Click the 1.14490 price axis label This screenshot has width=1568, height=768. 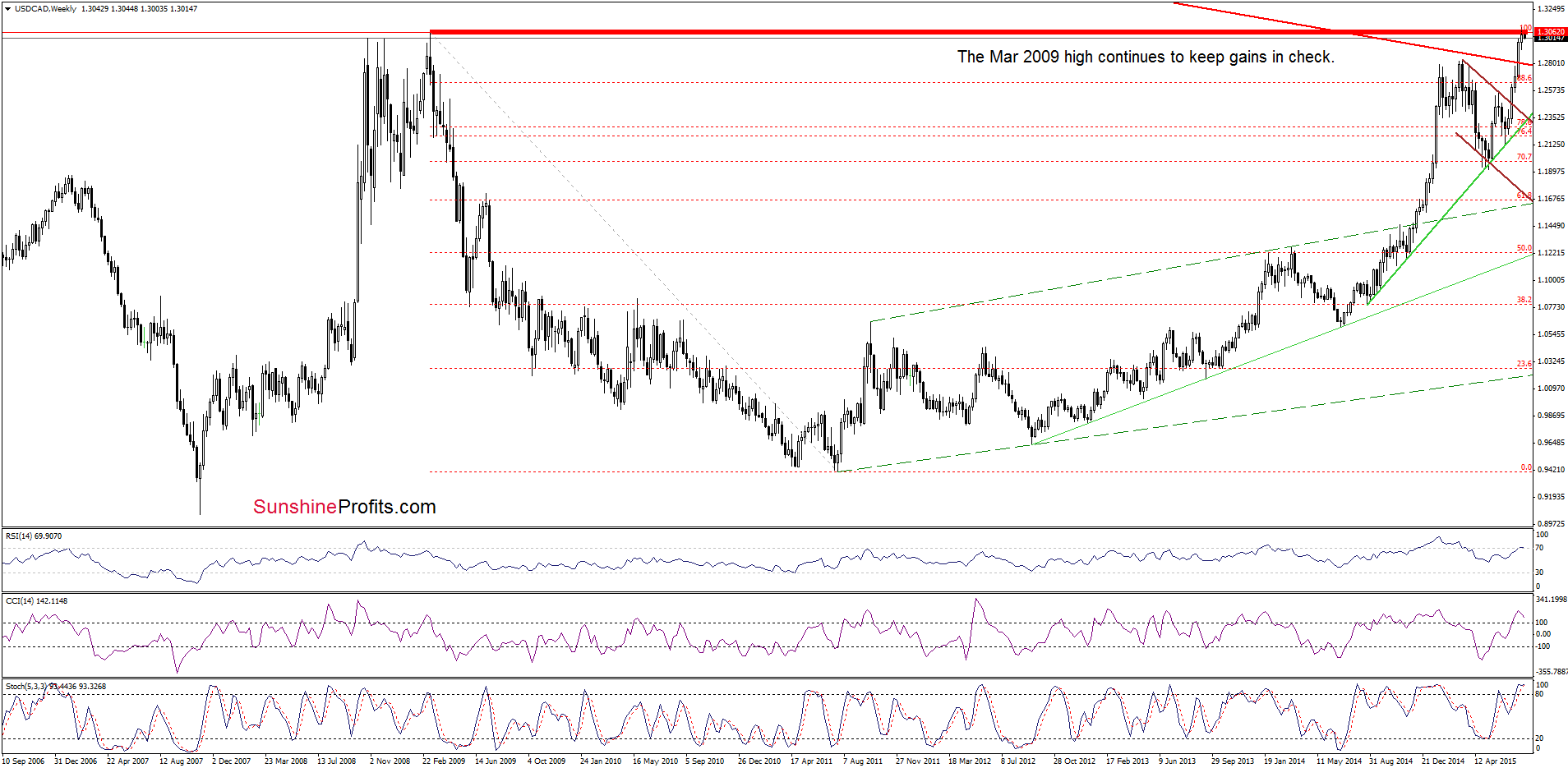[1551, 226]
